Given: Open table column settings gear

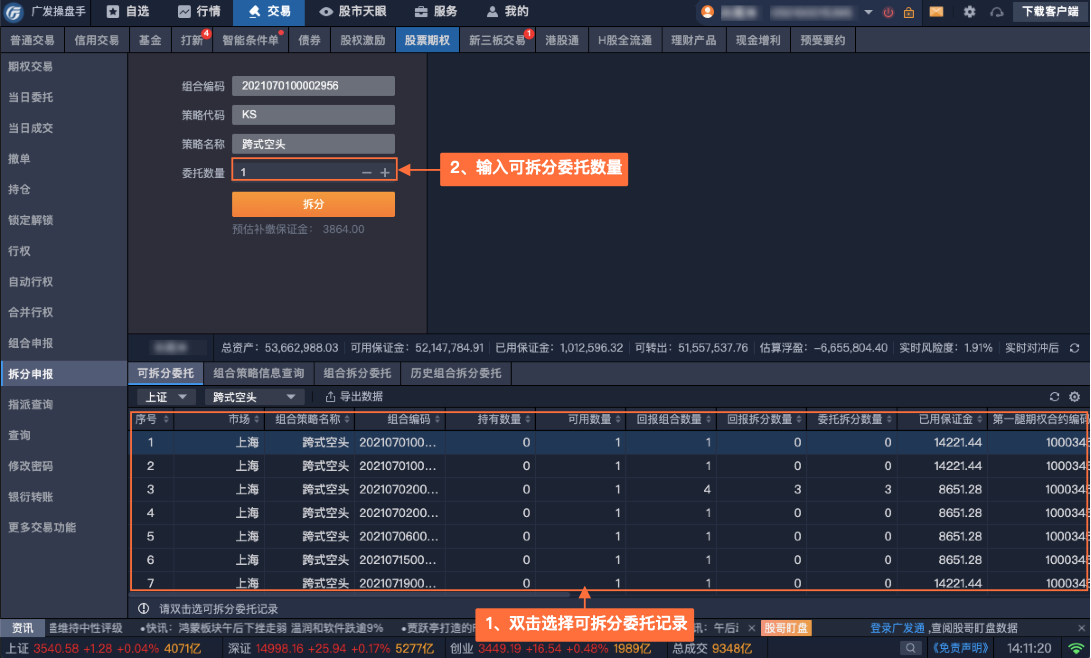Looking at the screenshot, I should click(1074, 396).
